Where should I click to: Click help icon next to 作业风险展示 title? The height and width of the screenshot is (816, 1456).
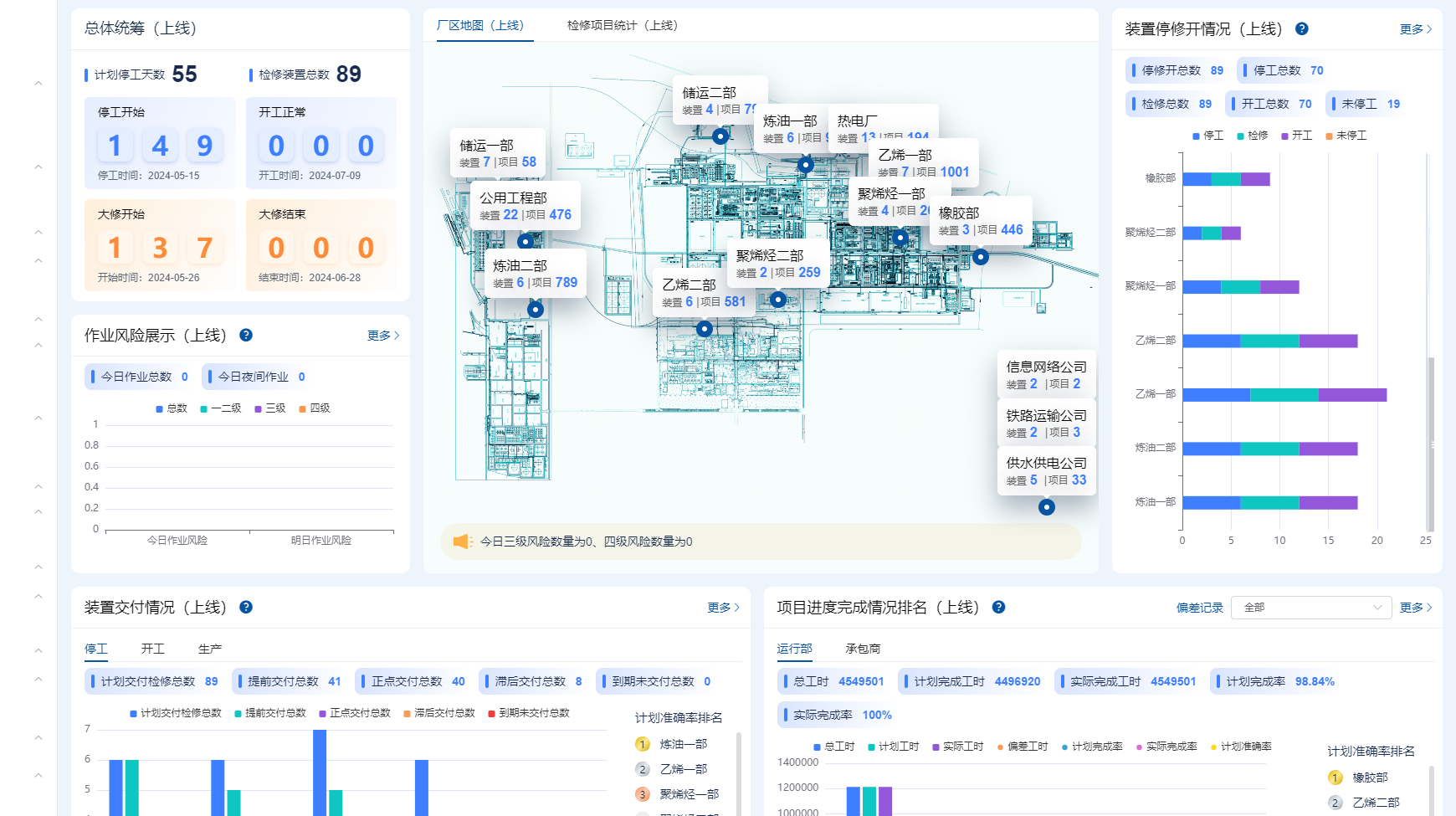click(246, 335)
